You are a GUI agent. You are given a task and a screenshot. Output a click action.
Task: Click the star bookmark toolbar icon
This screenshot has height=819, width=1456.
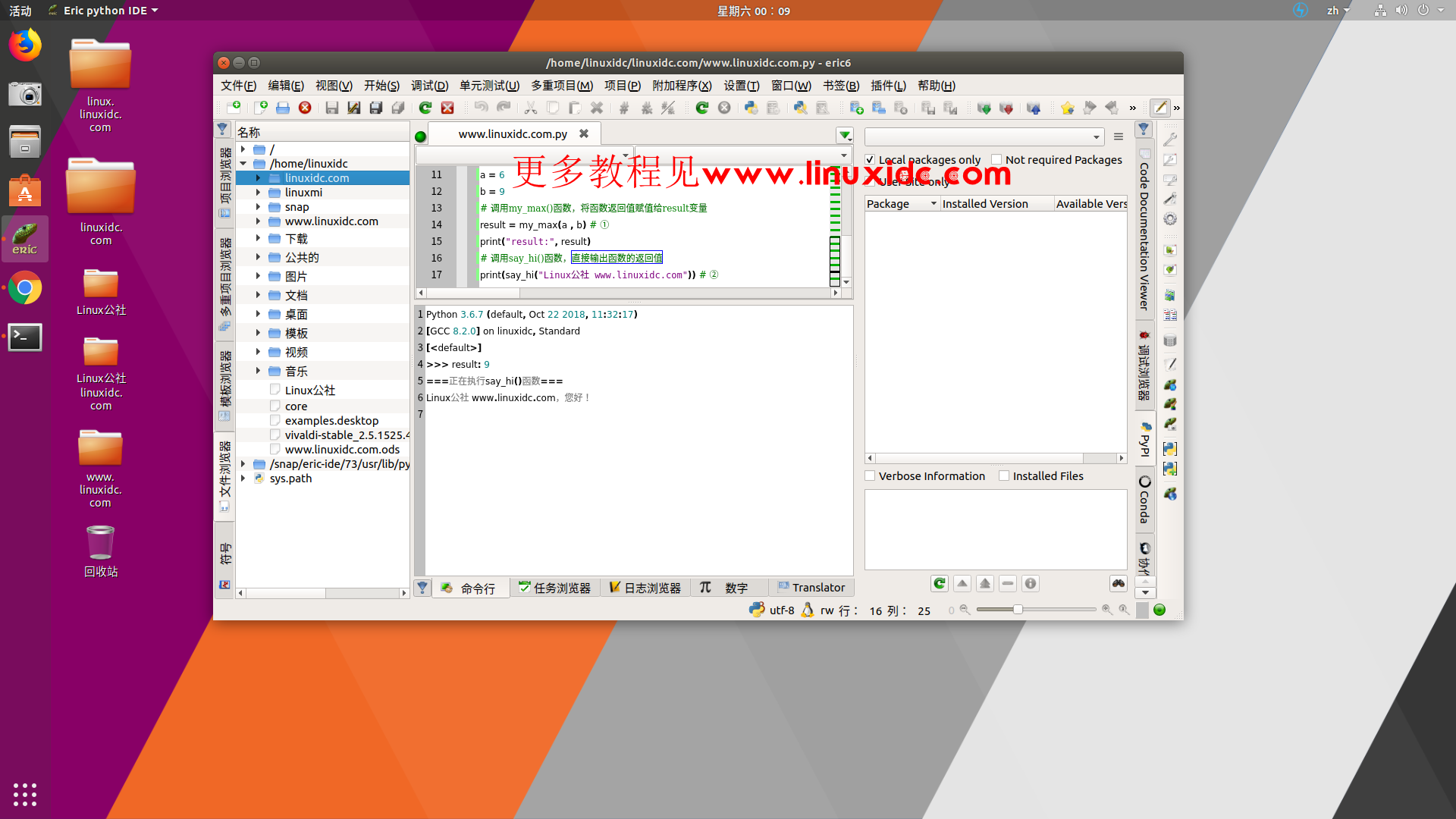point(1068,108)
